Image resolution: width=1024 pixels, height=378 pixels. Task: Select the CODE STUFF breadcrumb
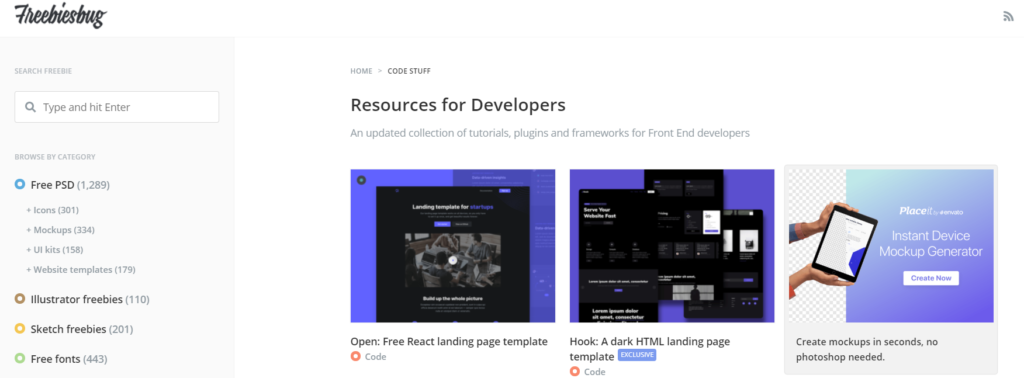[409, 71]
